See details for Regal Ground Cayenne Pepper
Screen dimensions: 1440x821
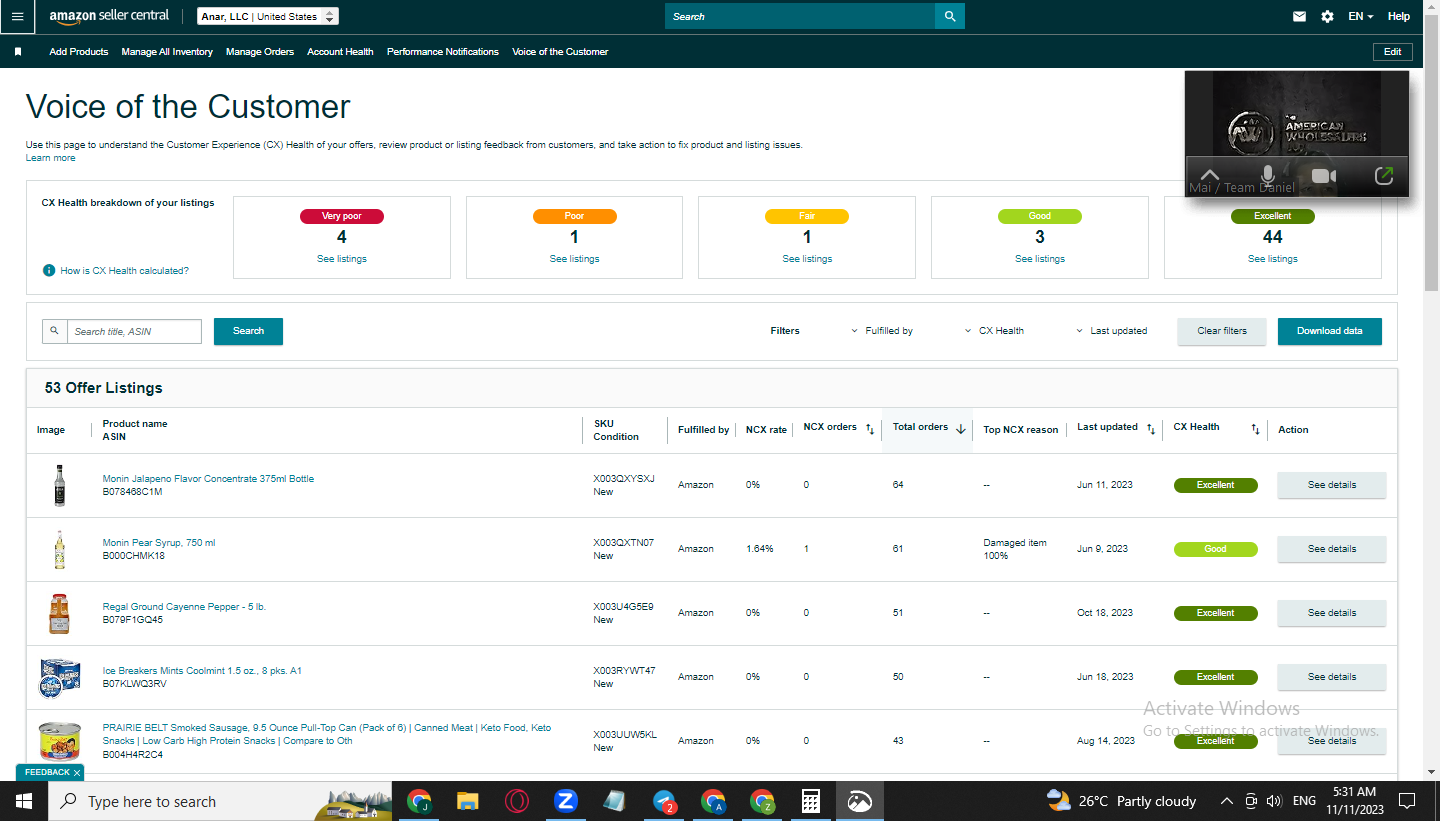(x=1332, y=613)
